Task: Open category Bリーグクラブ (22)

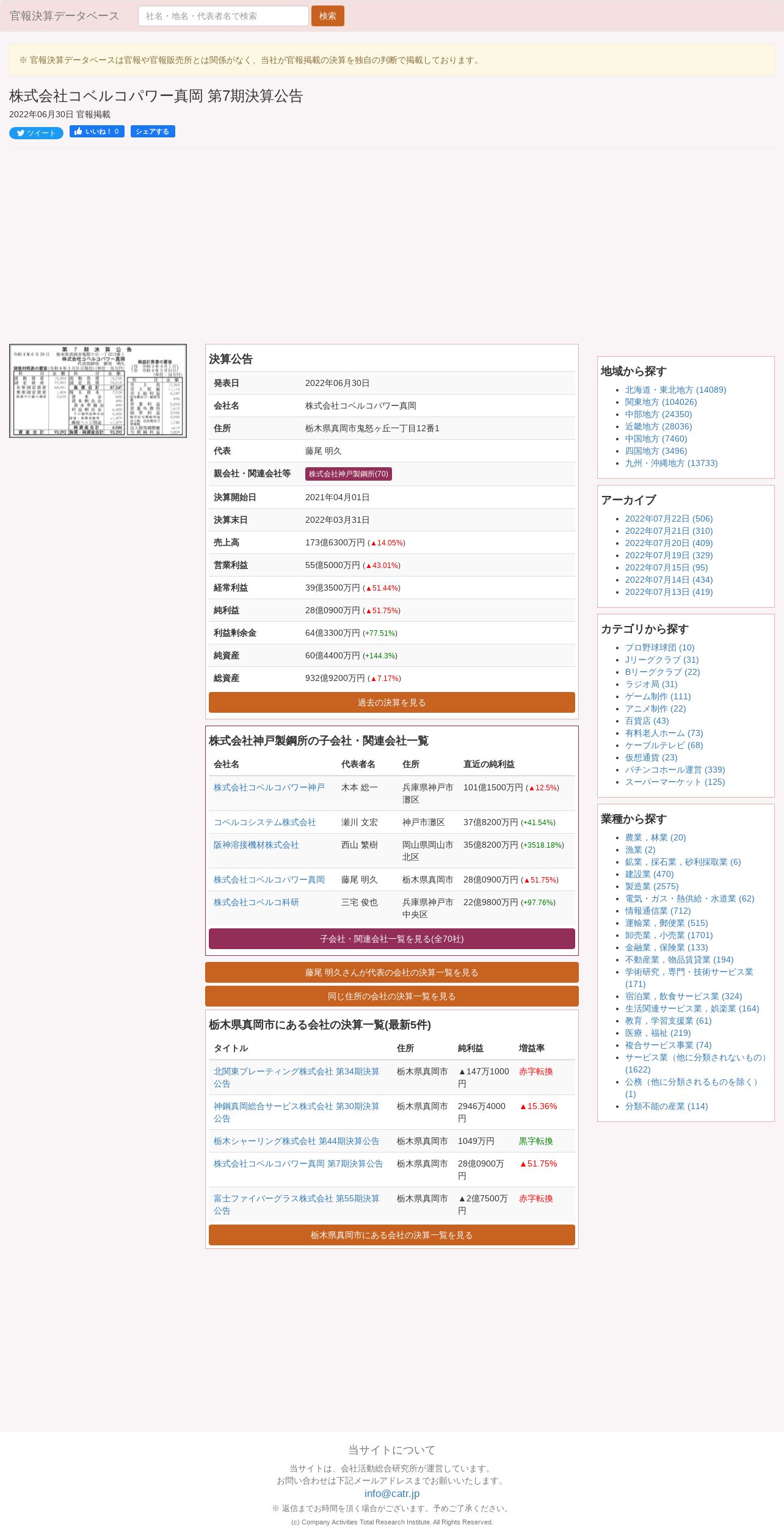Action: coord(662,672)
